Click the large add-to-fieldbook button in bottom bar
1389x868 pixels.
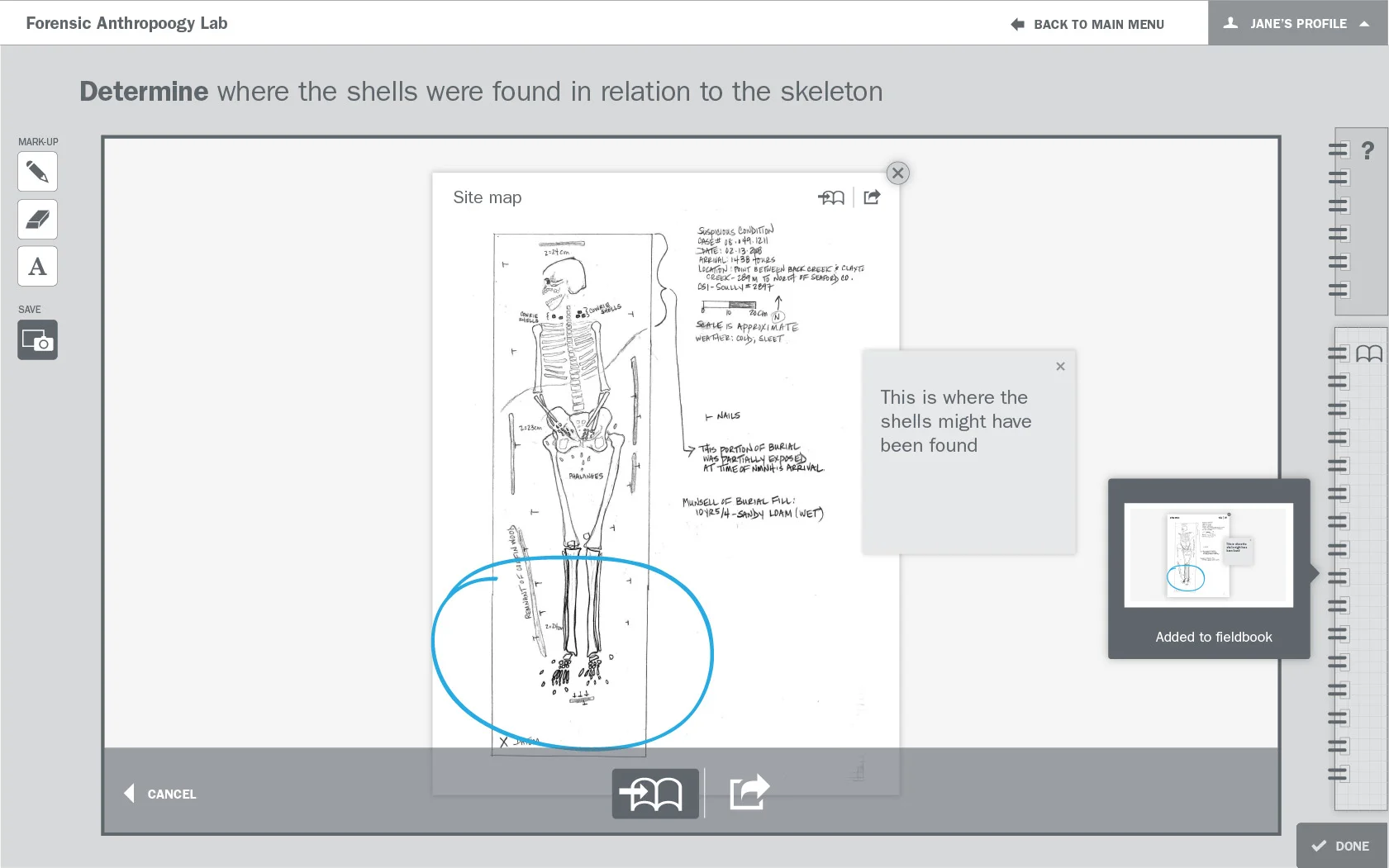pyautogui.click(x=655, y=794)
